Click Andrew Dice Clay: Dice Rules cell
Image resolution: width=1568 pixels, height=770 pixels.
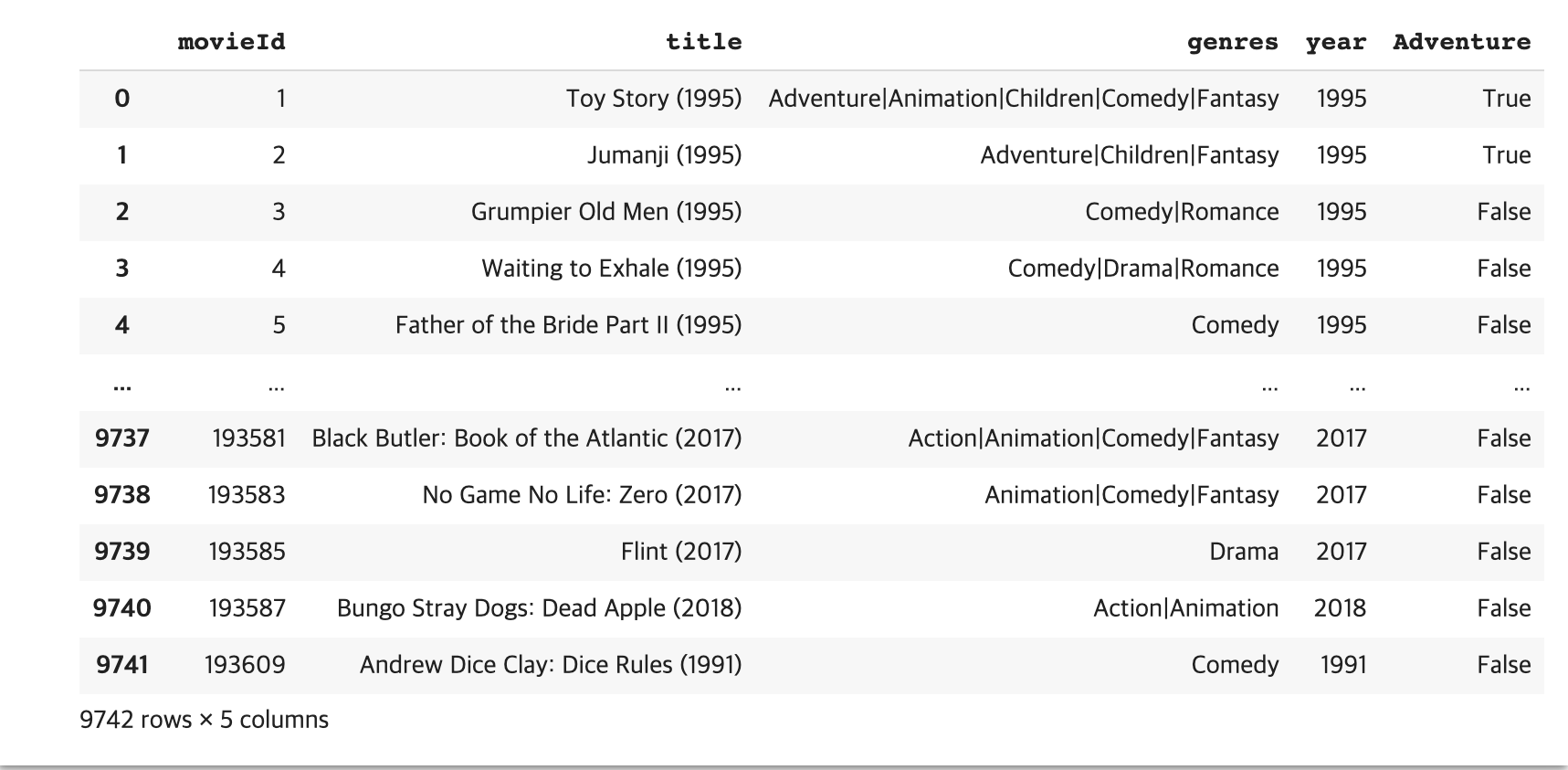(x=550, y=665)
